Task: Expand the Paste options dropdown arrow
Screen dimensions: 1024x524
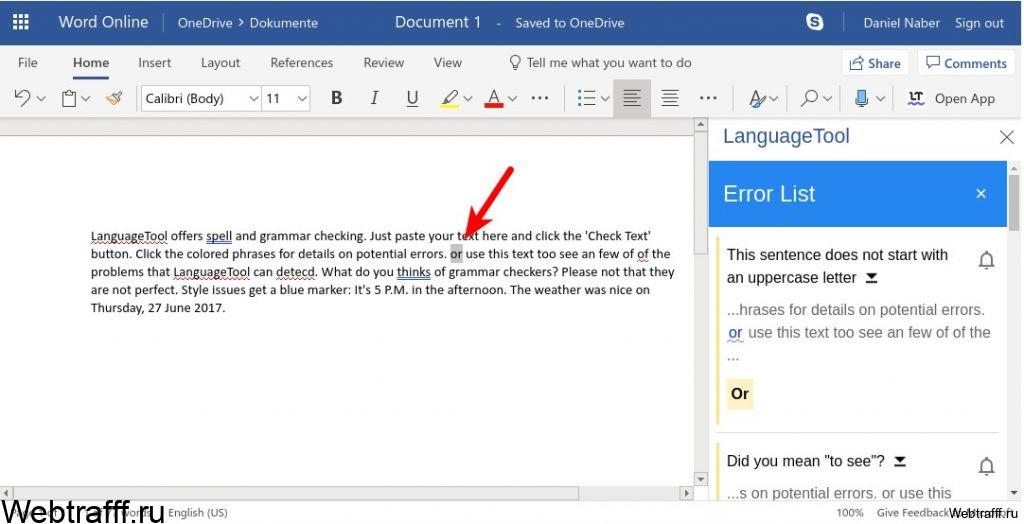Action: coord(86,99)
